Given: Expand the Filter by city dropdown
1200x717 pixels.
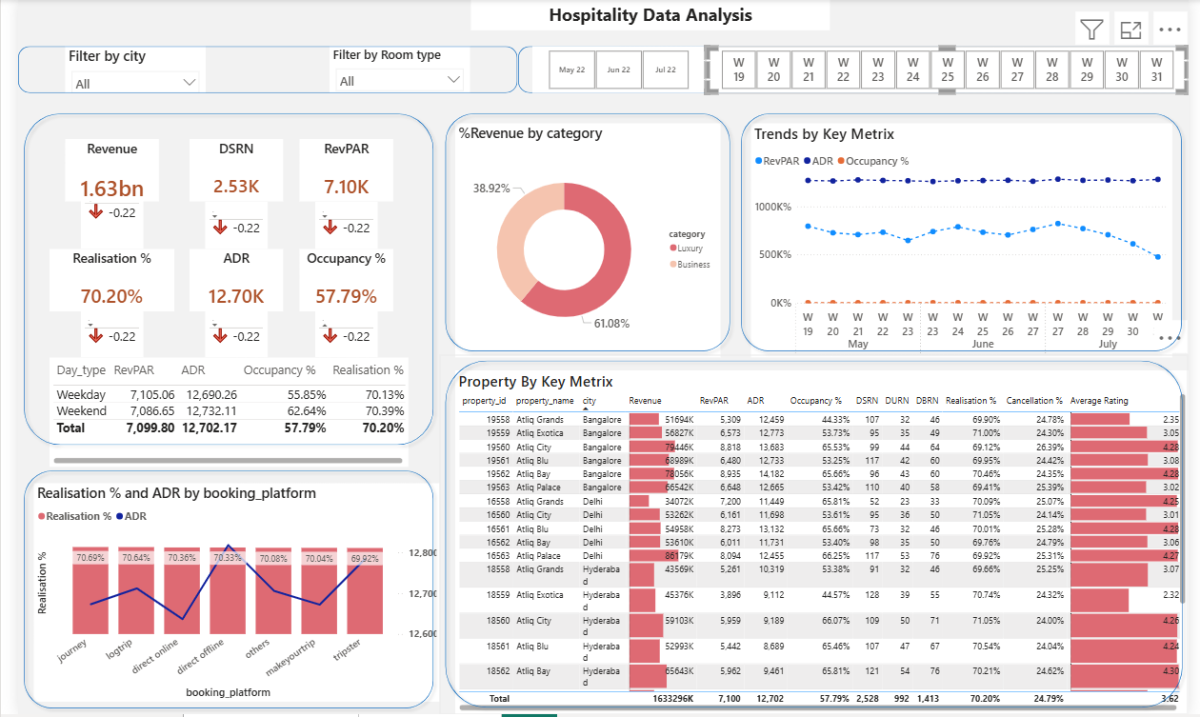Looking at the screenshot, I should pyautogui.click(x=190, y=82).
